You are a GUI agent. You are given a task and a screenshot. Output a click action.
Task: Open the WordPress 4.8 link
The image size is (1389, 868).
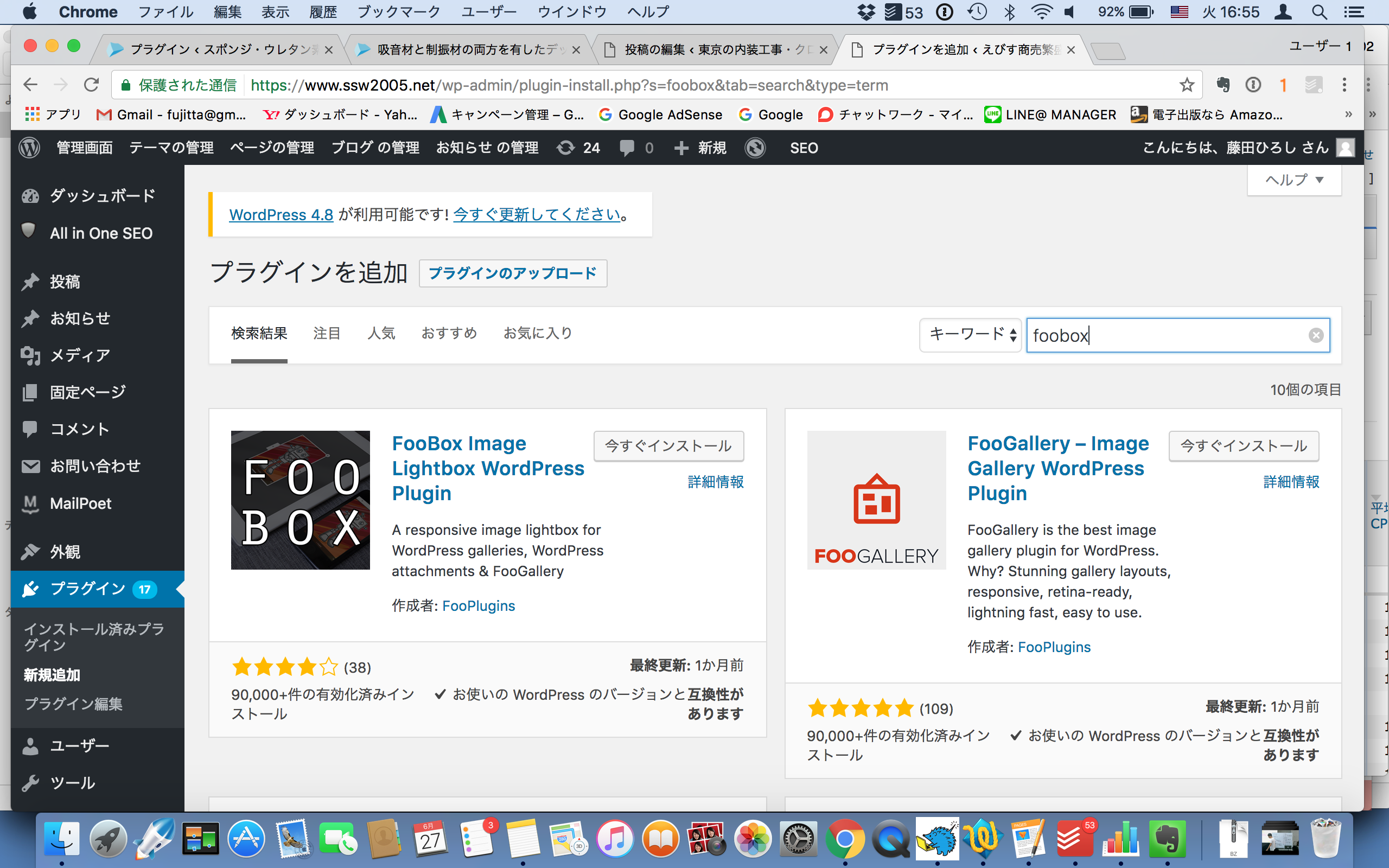(281, 215)
